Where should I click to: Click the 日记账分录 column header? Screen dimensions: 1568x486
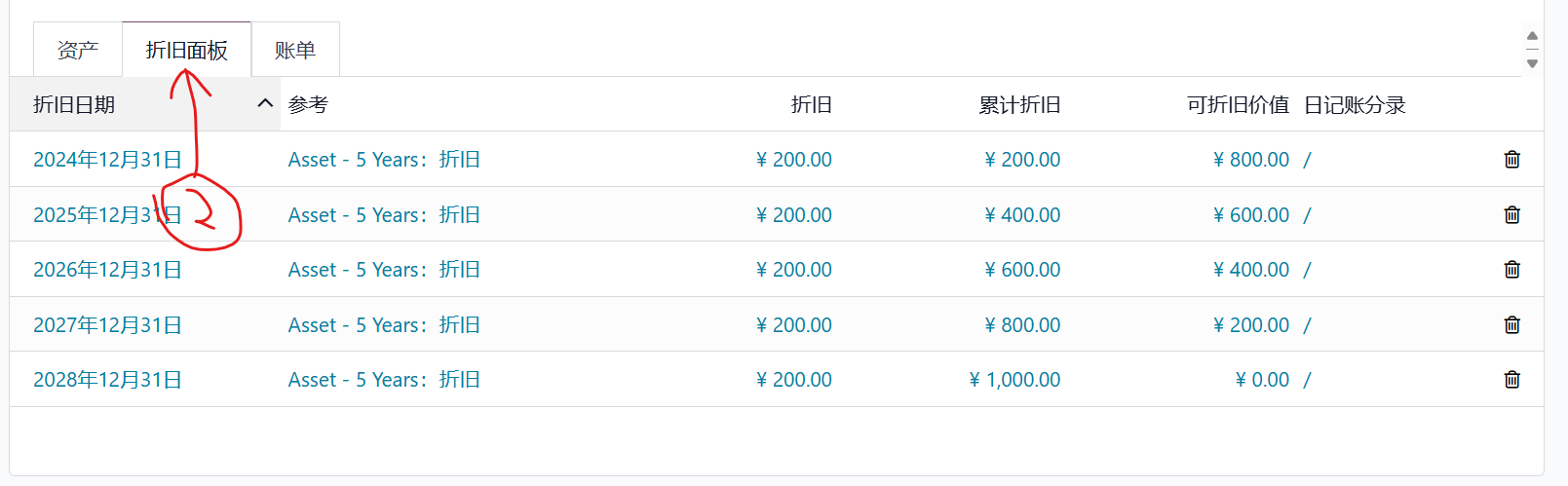coord(1355,105)
